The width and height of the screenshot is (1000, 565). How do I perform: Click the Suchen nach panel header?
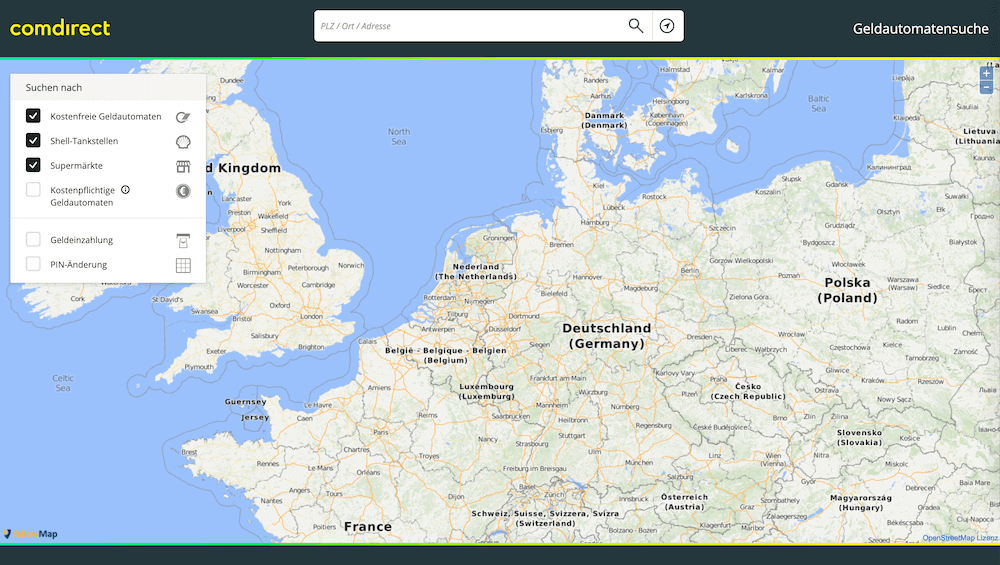pyautogui.click(x=108, y=87)
